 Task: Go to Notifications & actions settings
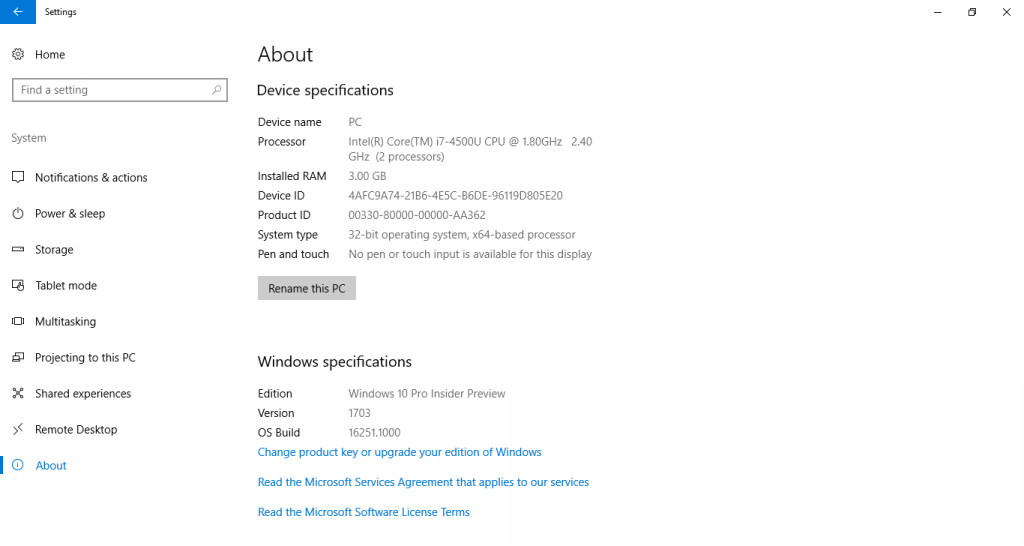pos(91,177)
